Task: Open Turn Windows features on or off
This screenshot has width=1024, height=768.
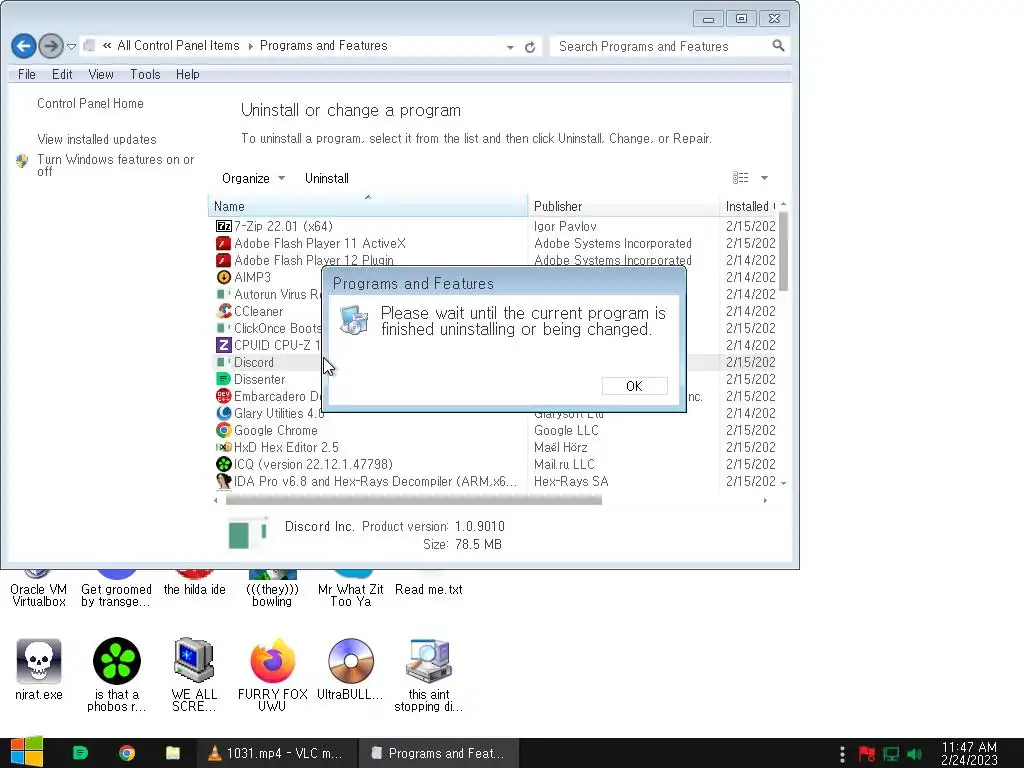Action: 116,165
